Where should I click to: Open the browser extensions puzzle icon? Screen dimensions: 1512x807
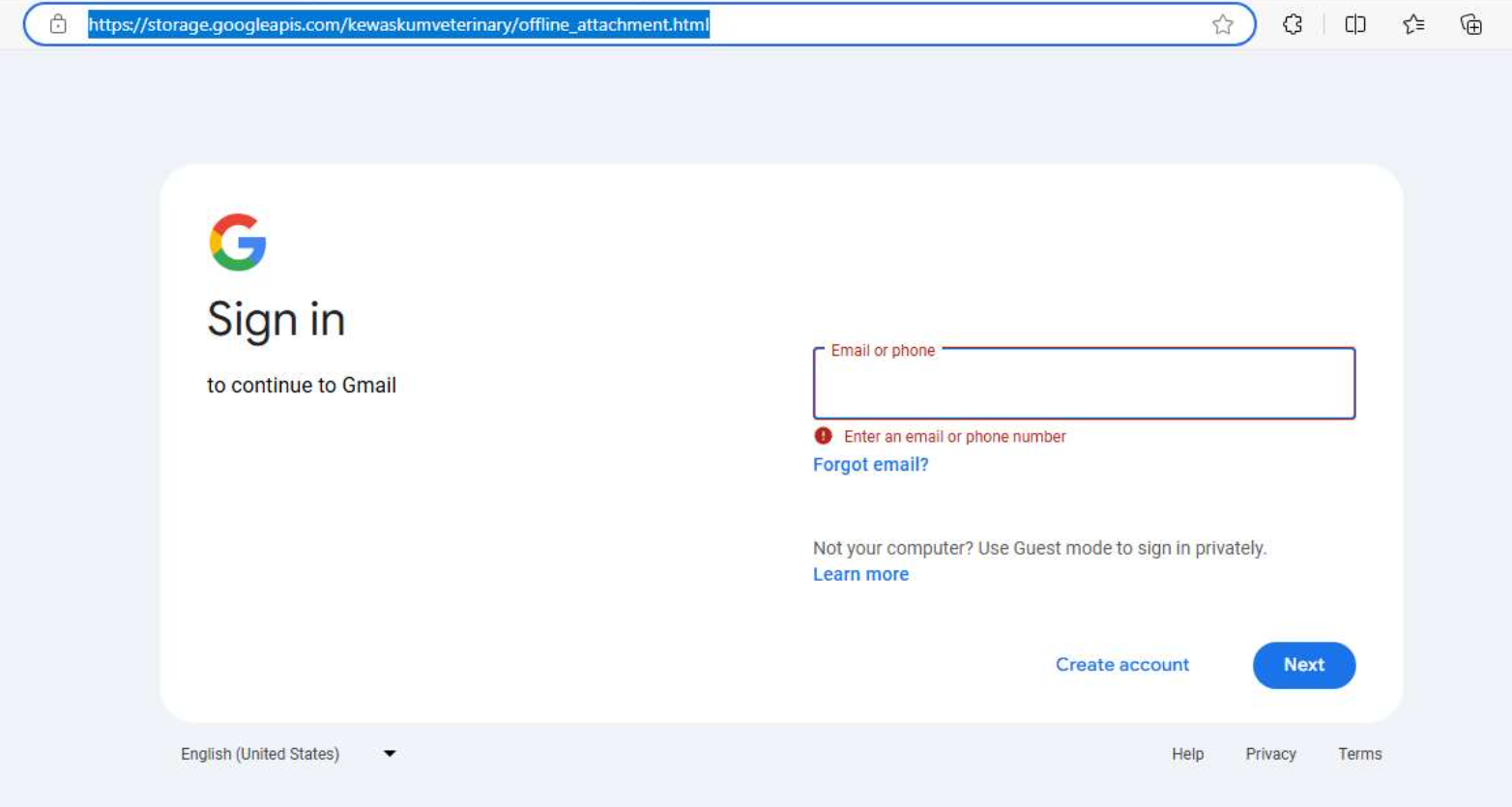coord(1293,24)
